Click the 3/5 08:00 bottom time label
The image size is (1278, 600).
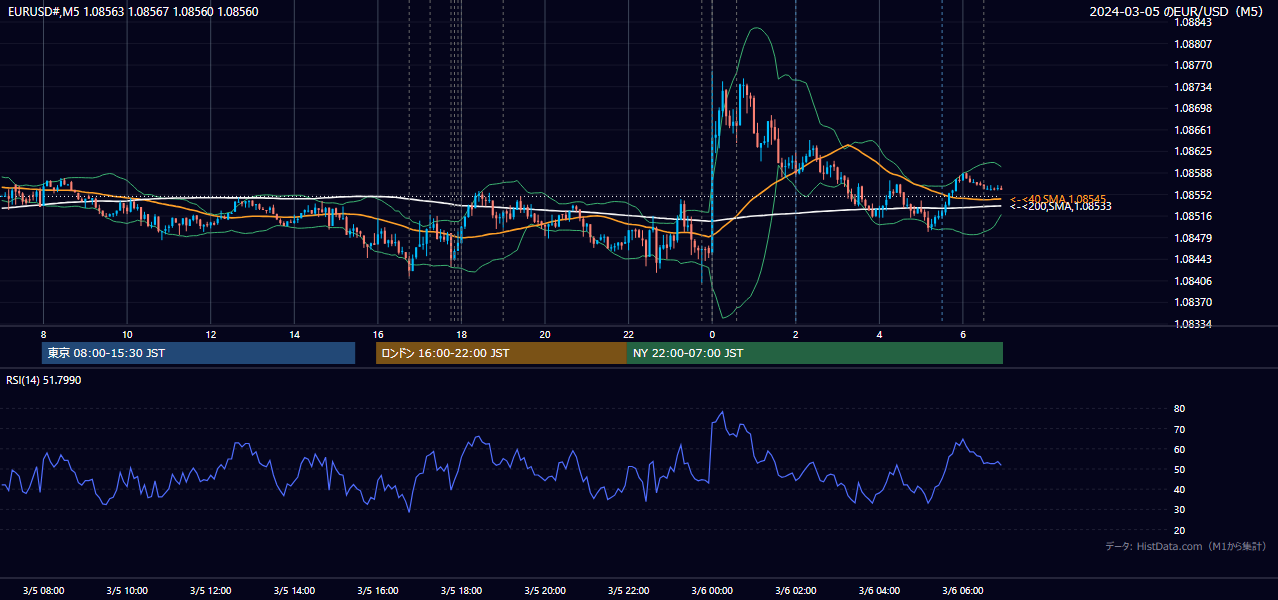(43, 591)
